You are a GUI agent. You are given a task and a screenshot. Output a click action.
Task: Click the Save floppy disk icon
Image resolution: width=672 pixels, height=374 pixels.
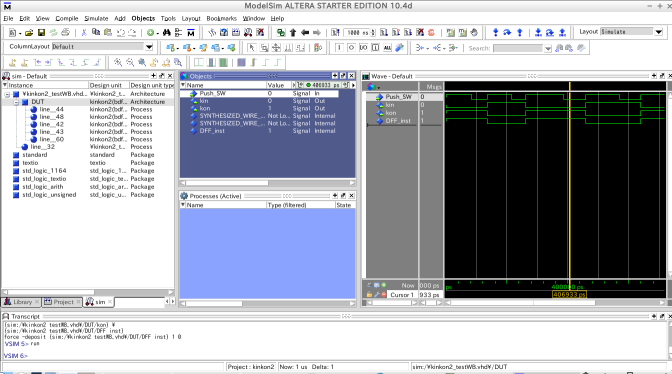[x=41, y=33]
